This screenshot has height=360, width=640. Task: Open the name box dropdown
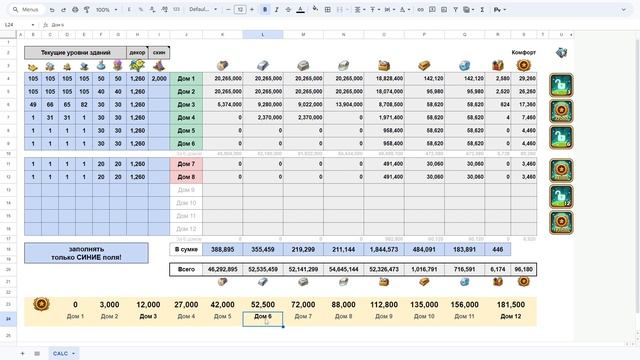33,25
